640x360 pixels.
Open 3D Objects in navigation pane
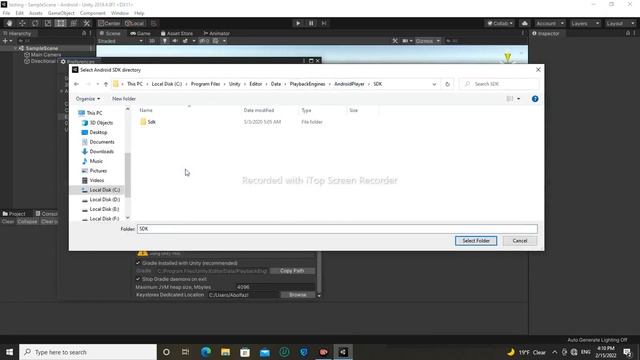(101, 123)
